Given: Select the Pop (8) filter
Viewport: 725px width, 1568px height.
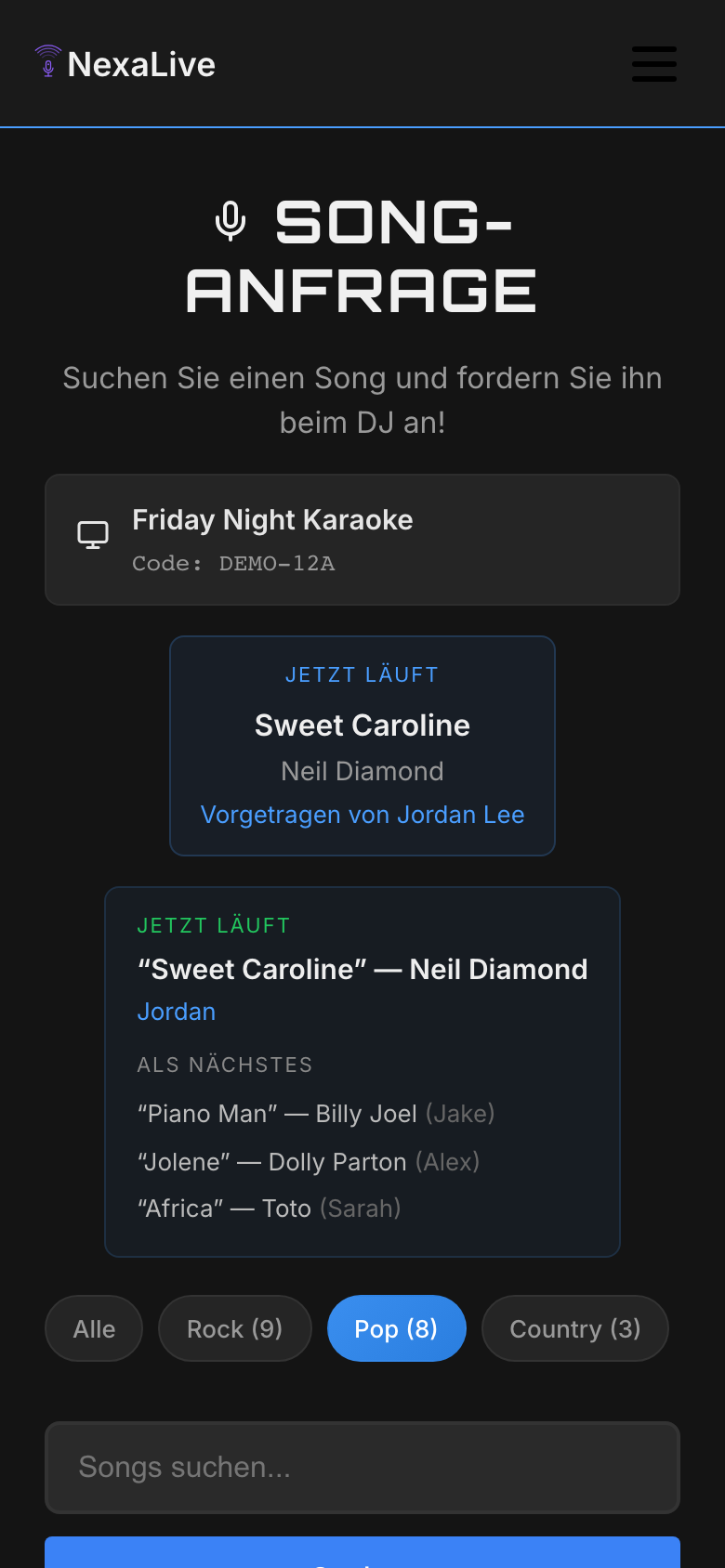Looking at the screenshot, I should tap(397, 1328).
